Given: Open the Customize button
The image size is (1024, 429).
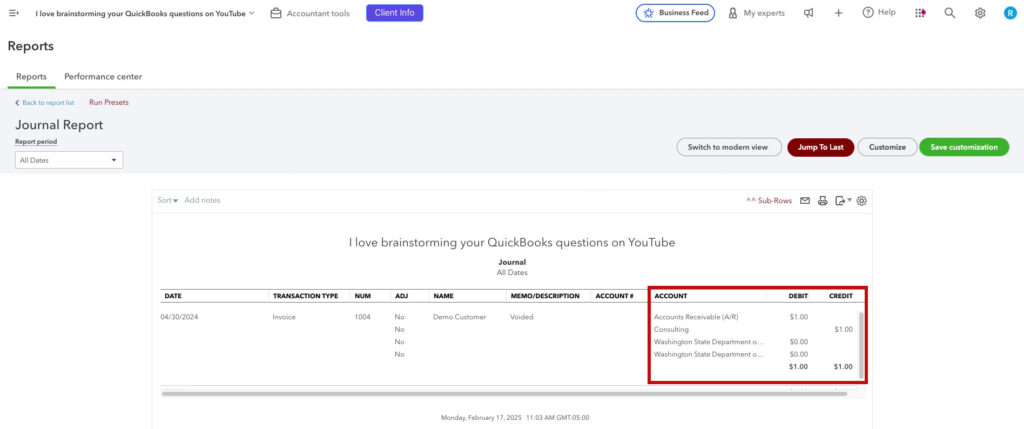Looking at the screenshot, I should [x=887, y=147].
